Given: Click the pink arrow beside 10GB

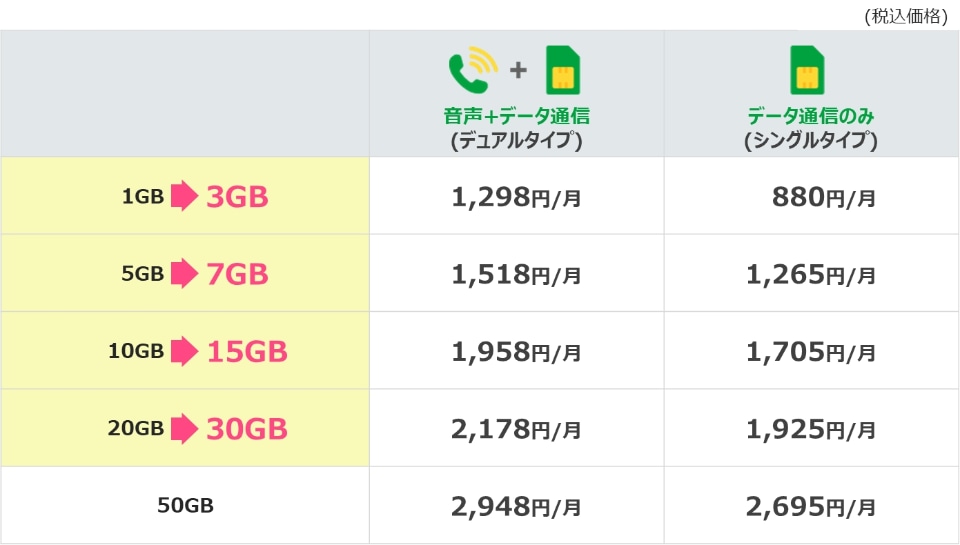Looking at the screenshot, I should pos(183,351).
